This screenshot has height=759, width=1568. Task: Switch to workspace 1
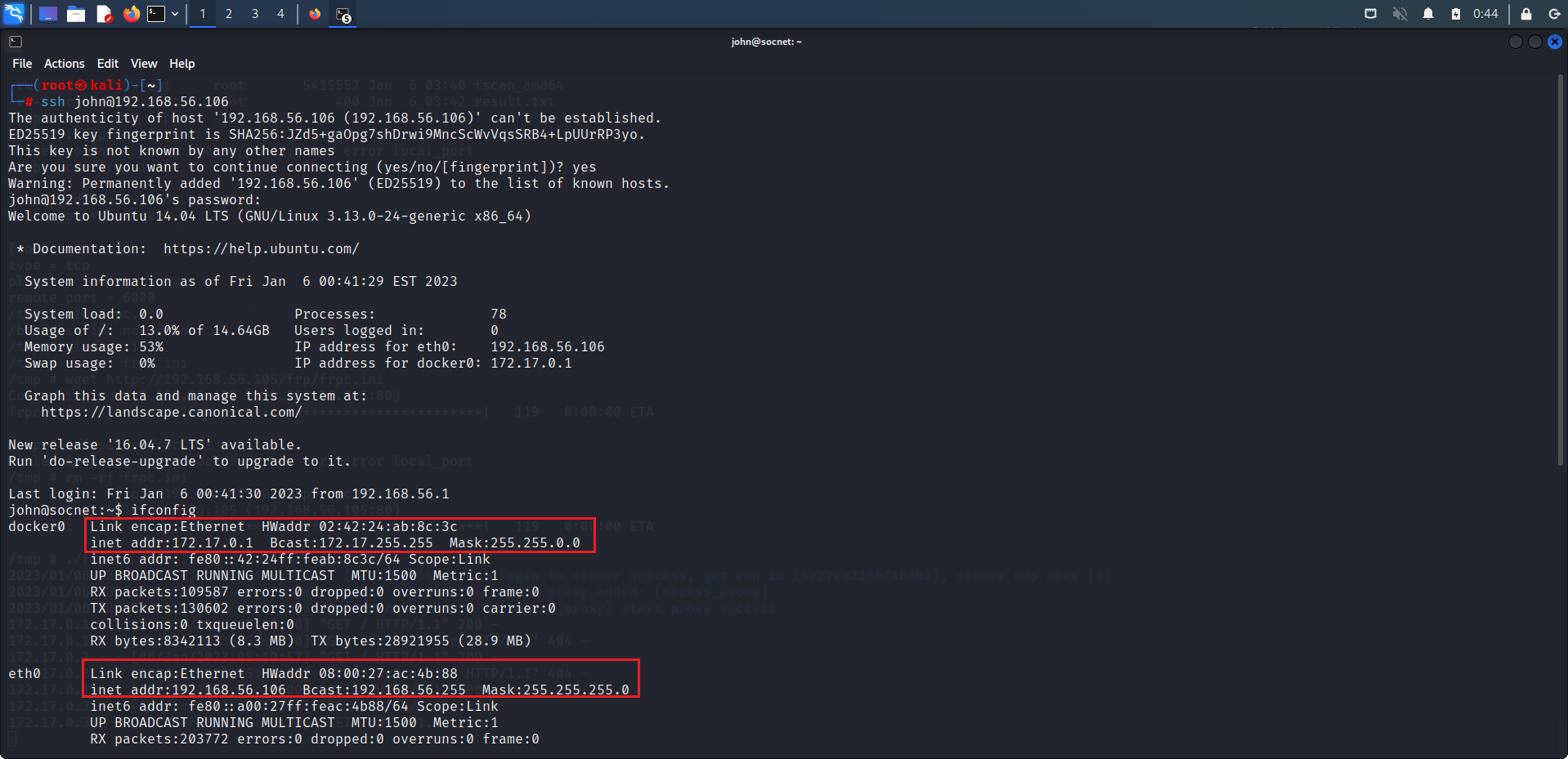point(203,14)
